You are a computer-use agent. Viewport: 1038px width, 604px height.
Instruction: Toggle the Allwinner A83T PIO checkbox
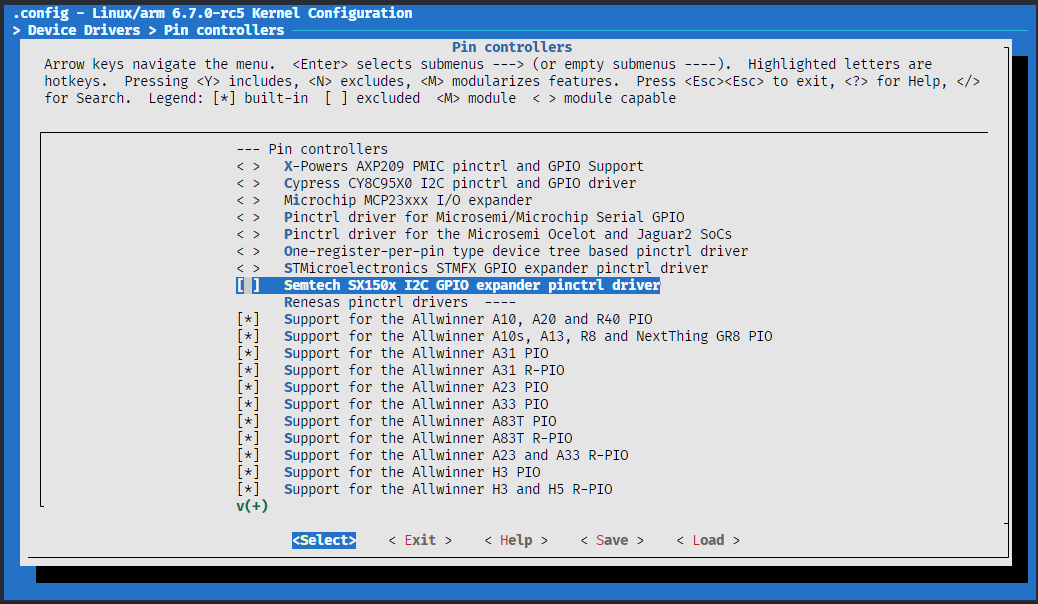pos(248,421)
